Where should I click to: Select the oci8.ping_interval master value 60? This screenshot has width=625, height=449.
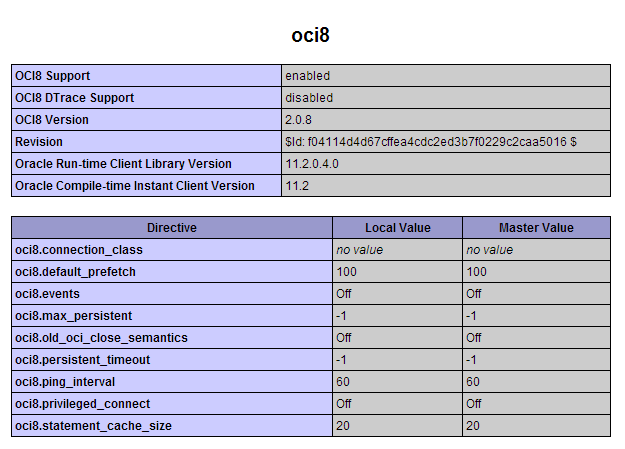473,382
